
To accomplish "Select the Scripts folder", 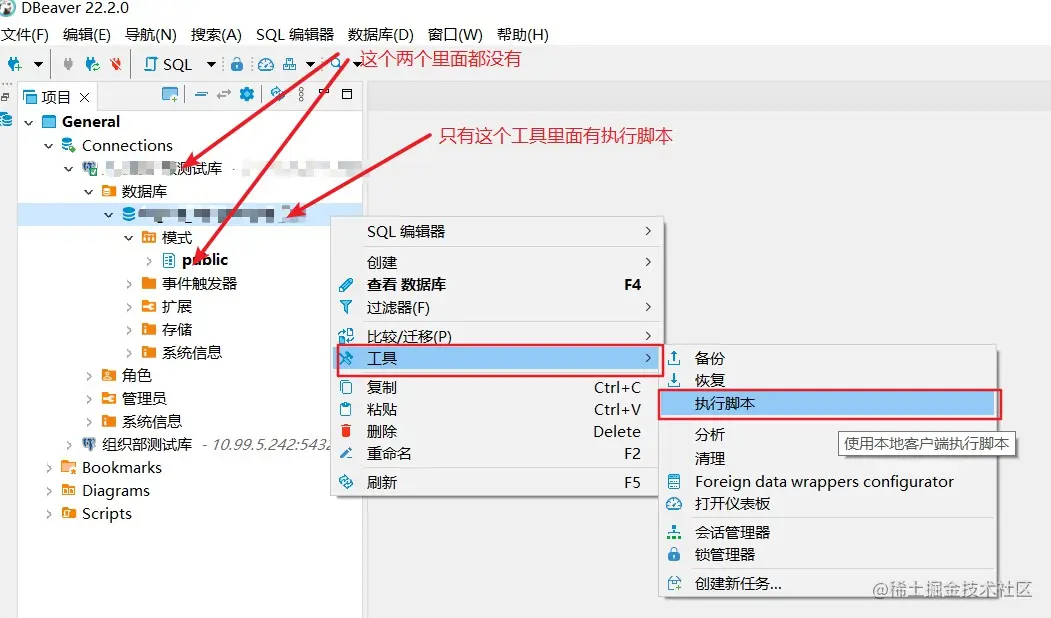I will tap(107, 513).
